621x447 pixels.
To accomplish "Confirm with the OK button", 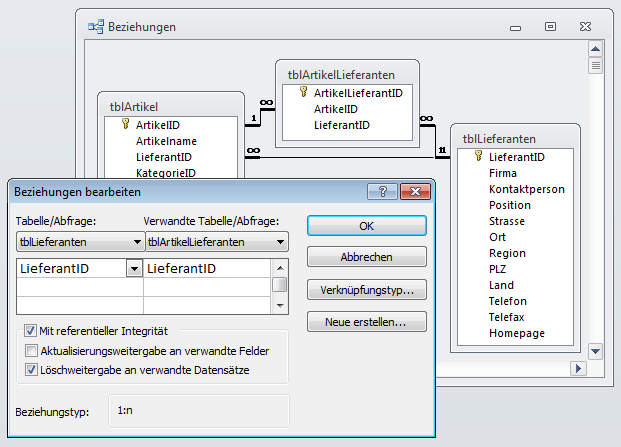I will (x=366, y=226).
